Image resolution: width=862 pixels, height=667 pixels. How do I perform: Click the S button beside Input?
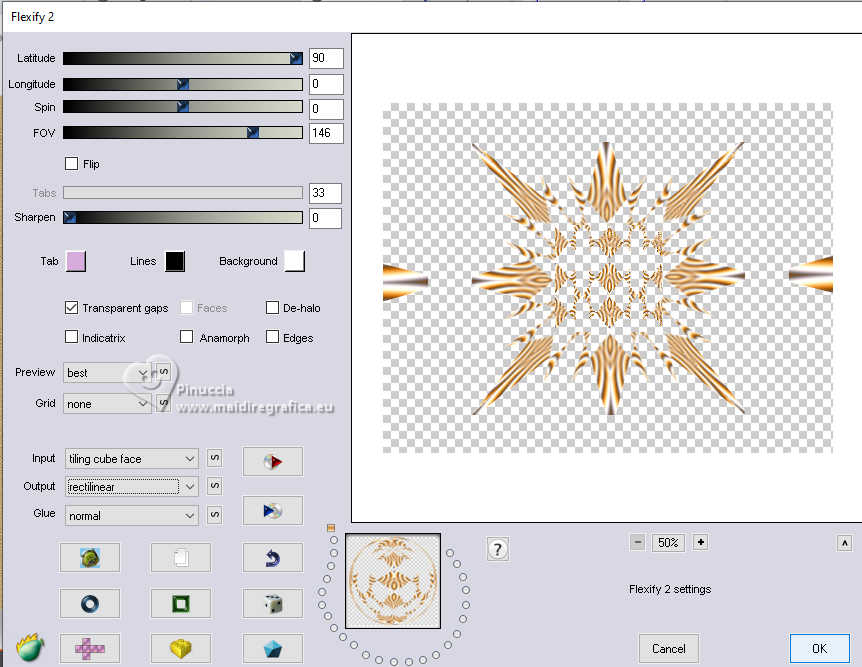pyautogui.click(x=215, y=458)
